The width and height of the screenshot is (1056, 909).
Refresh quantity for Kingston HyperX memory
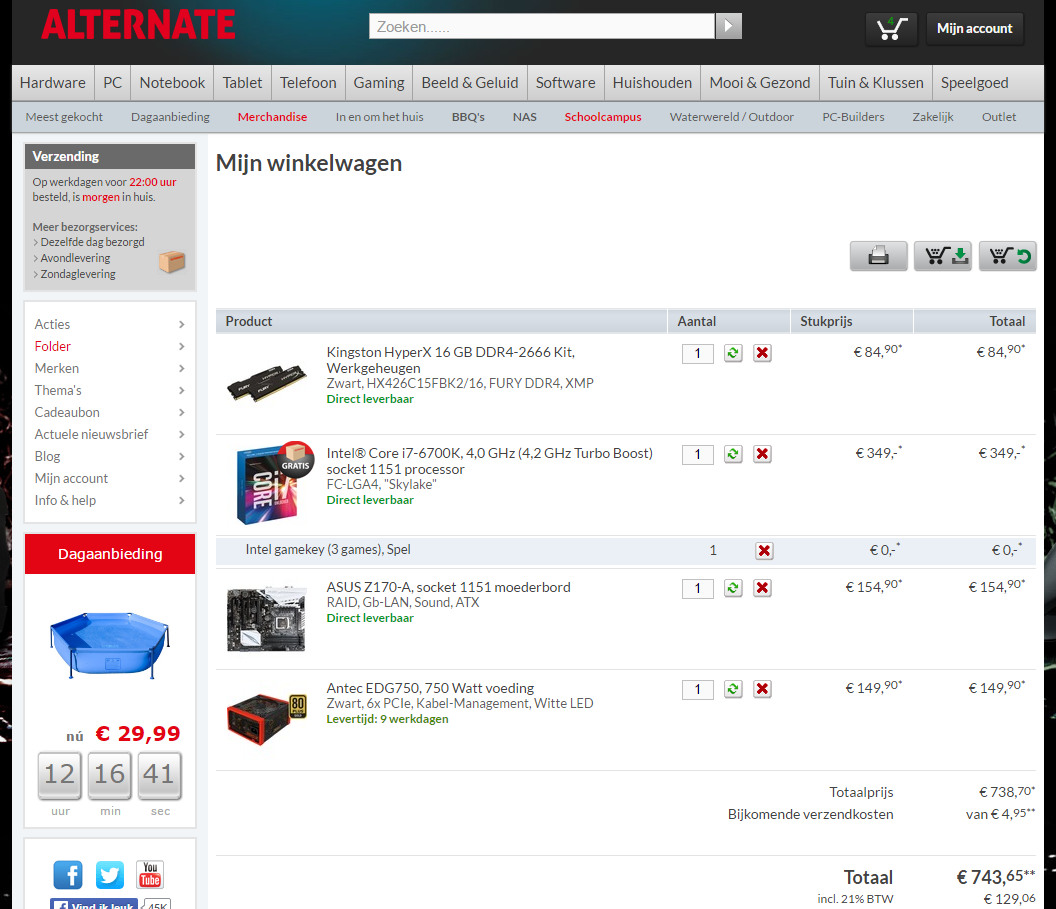pos(733,353)
